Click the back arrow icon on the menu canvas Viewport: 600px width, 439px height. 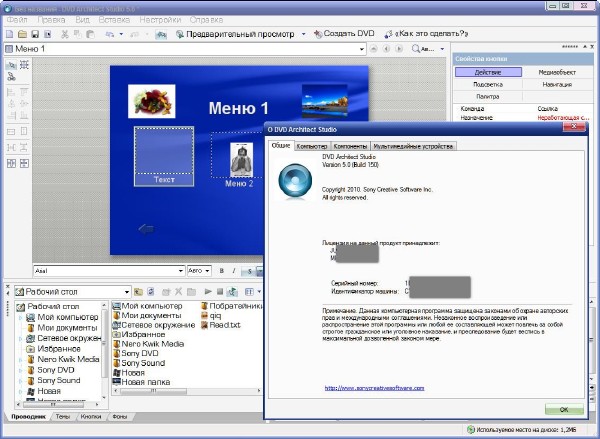coord(147,230)
